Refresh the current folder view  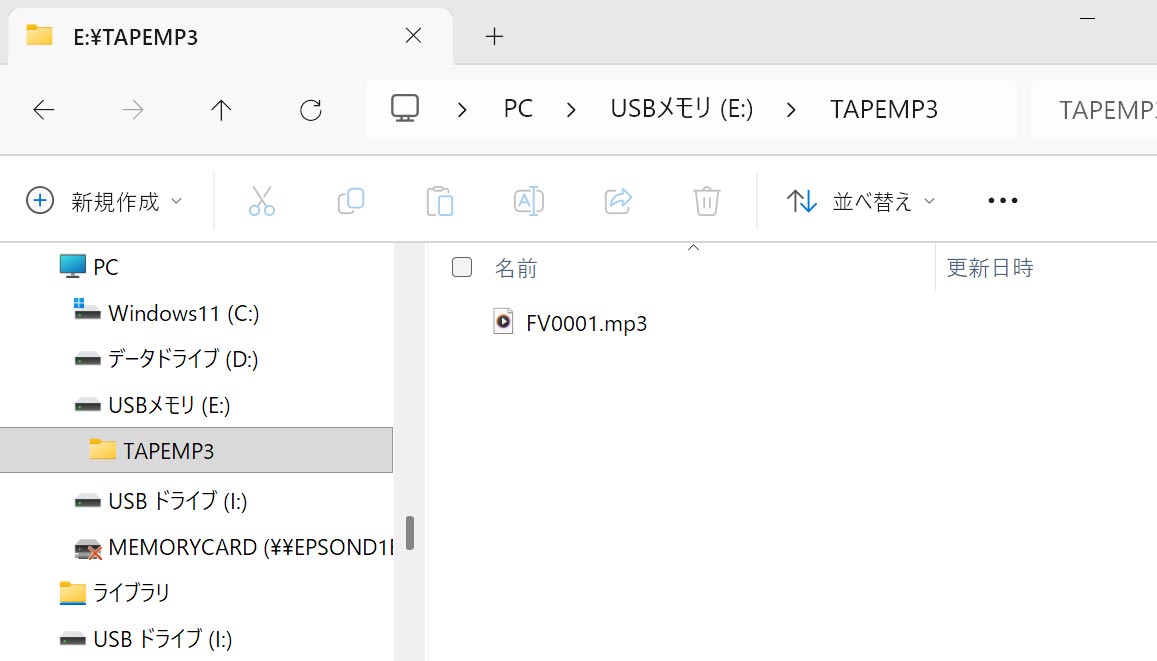(311, 110)
